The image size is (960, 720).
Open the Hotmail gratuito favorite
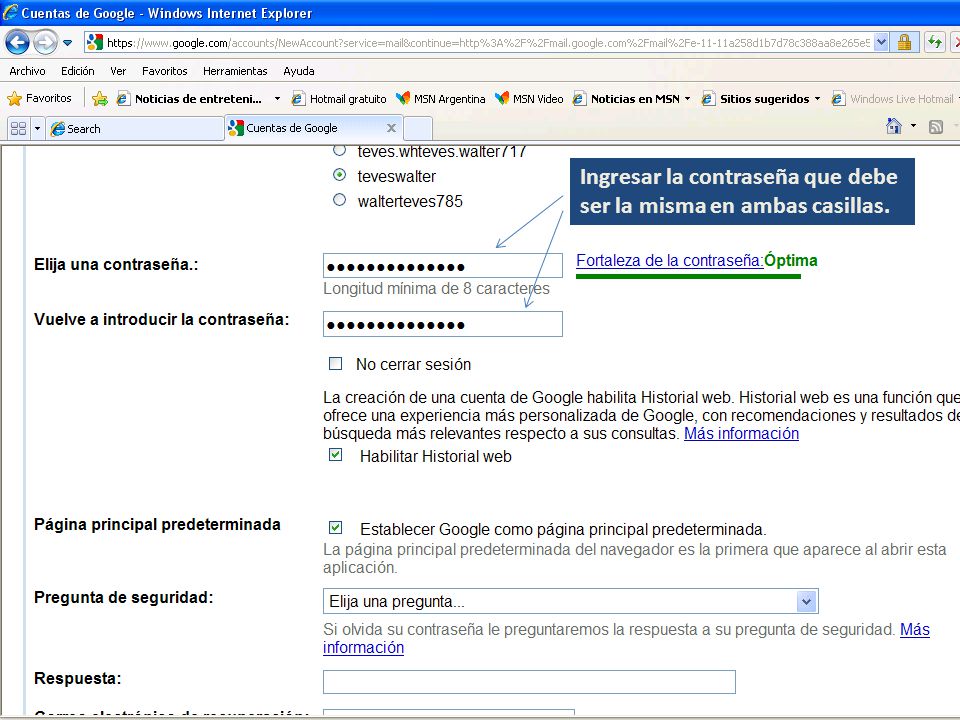click(339, 99)
